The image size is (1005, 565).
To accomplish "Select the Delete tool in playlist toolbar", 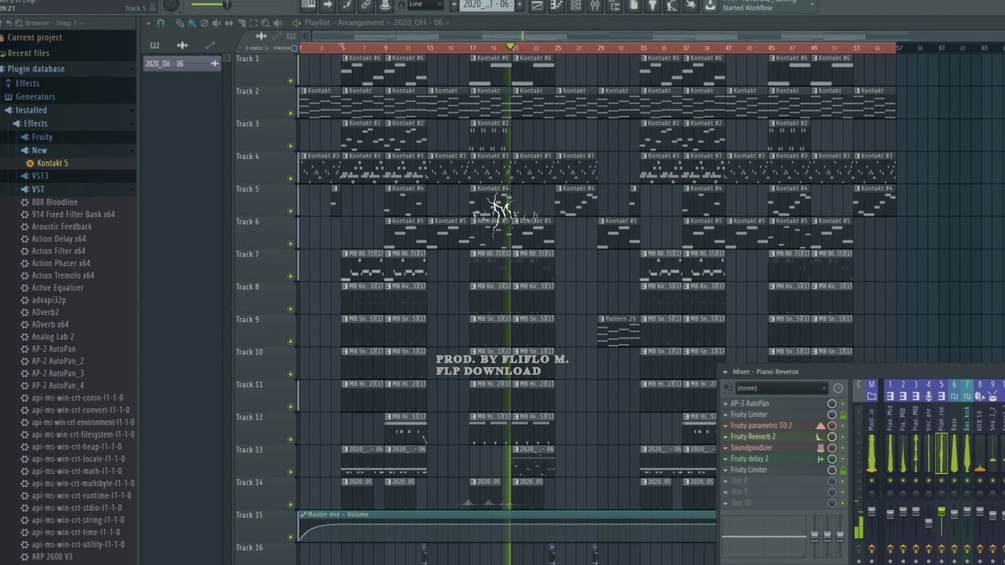I will pos(204,23).
